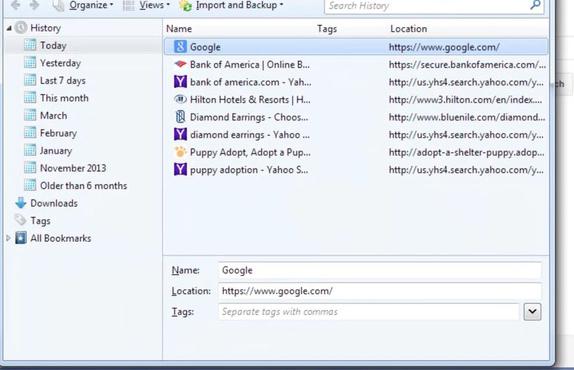The height and width of the screenshot is (370, 574).
Task: Click the www3.hilton.com location cell
Action: tap(466, 100)
